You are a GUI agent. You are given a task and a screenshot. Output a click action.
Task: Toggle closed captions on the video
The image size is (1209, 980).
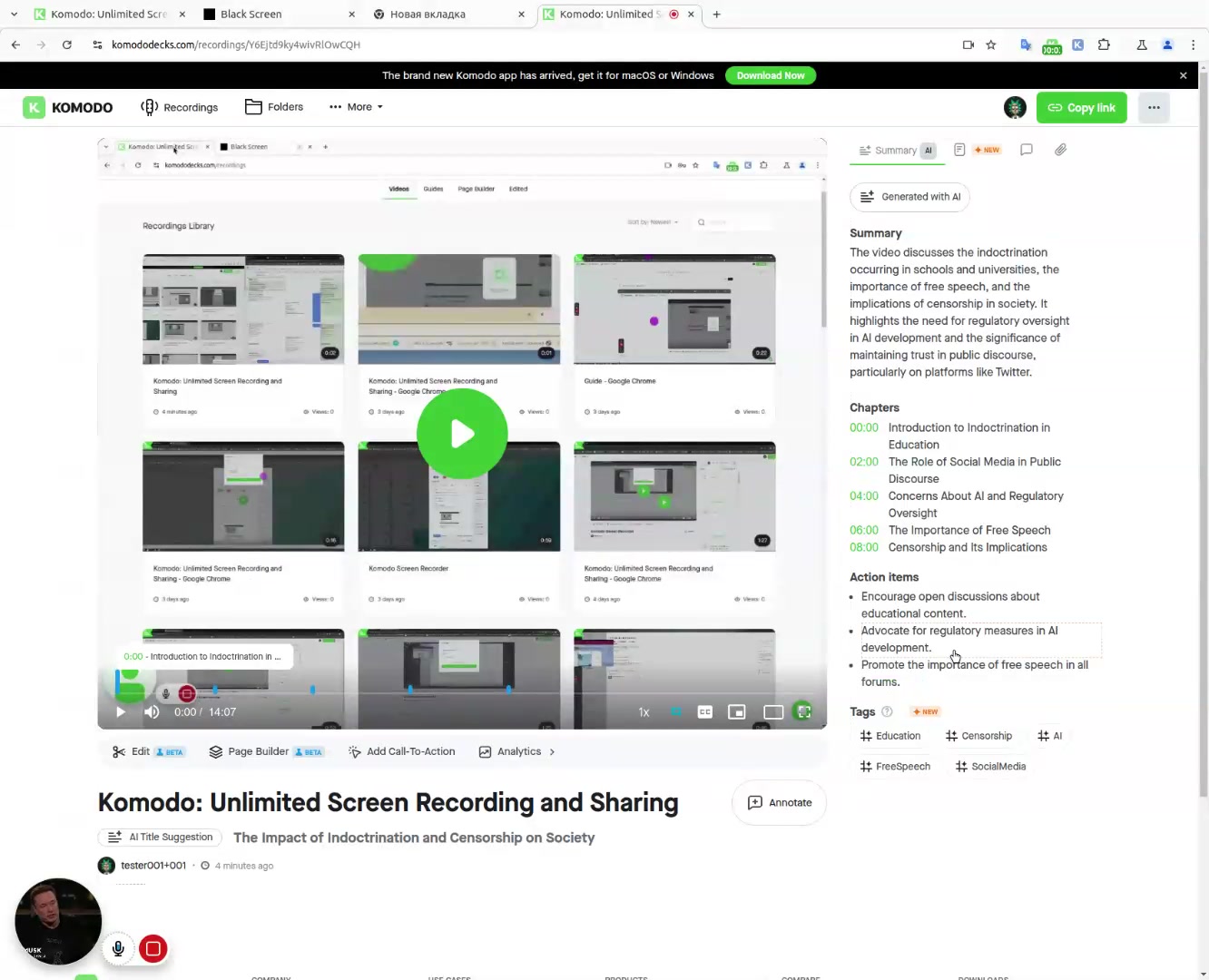[x=704, y=712]
